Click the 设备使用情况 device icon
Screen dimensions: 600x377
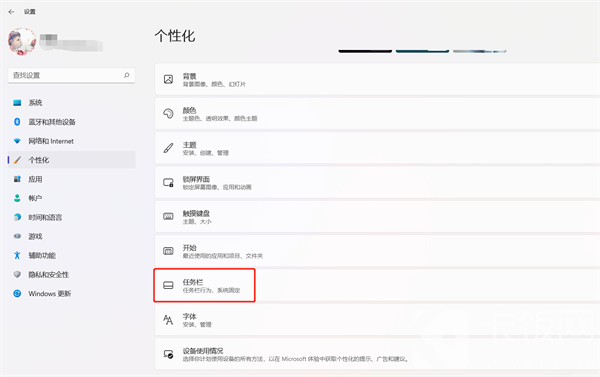click(x=168, y=354)
